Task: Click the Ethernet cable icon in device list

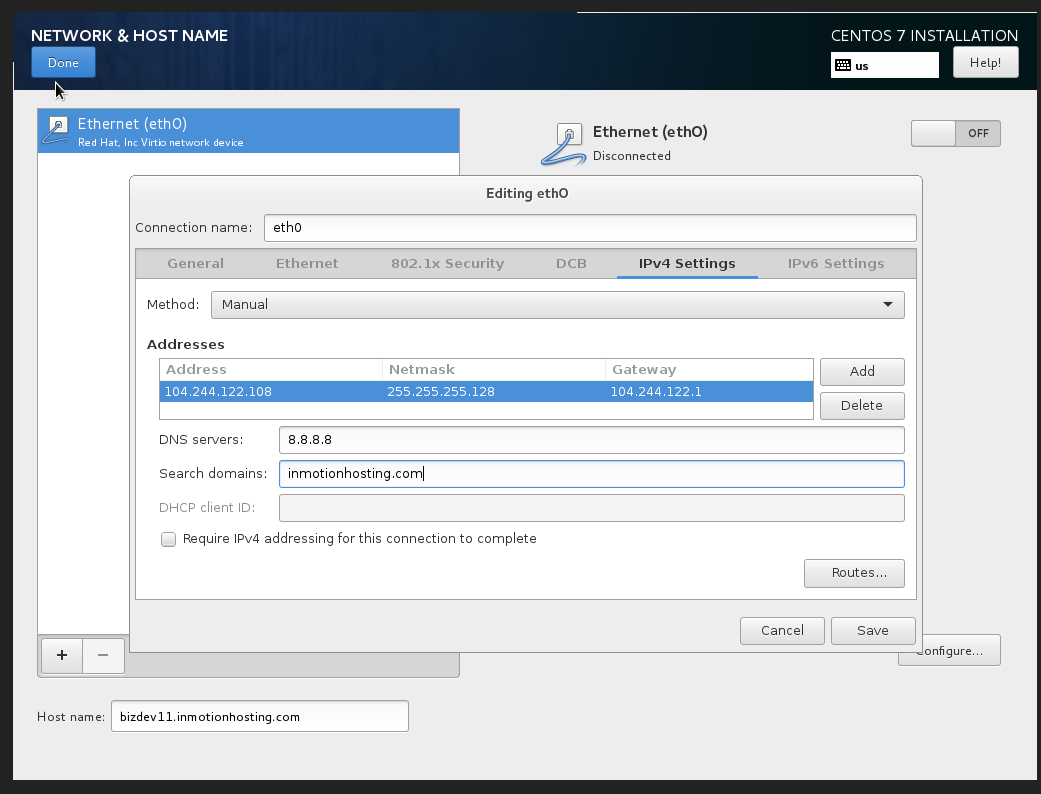Action: (x=58, y=131)
